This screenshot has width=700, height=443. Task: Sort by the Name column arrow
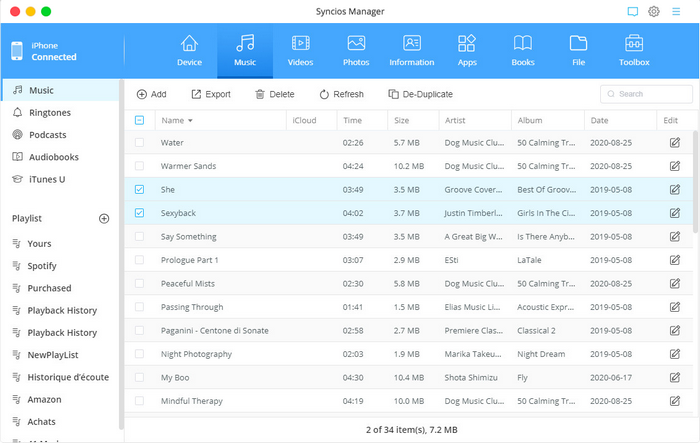190,121
